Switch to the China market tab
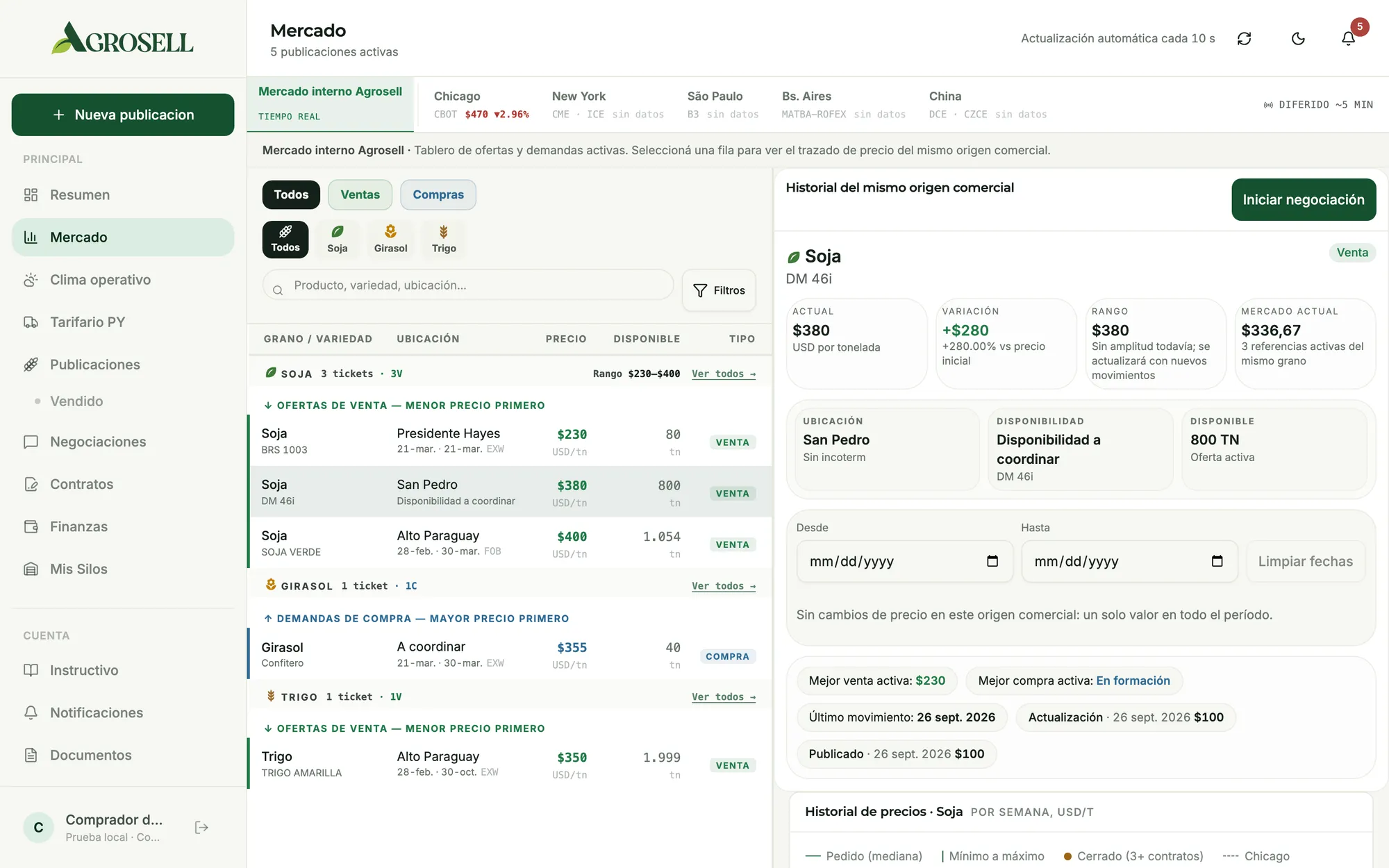The width and height of the screenshot is (1389, 868). click(988, 105)
